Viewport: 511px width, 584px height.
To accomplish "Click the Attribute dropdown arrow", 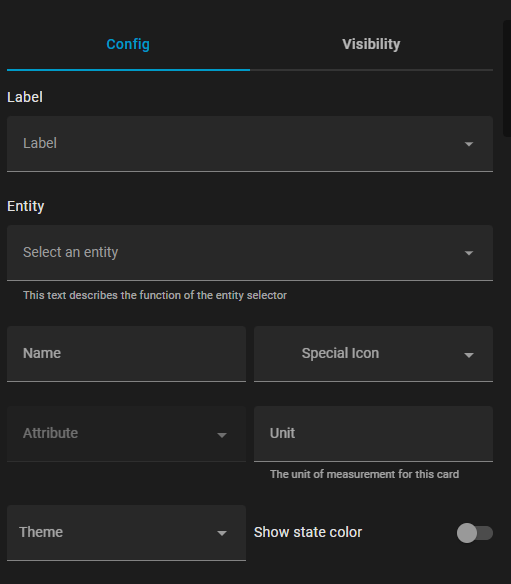I will pos(222,435).
